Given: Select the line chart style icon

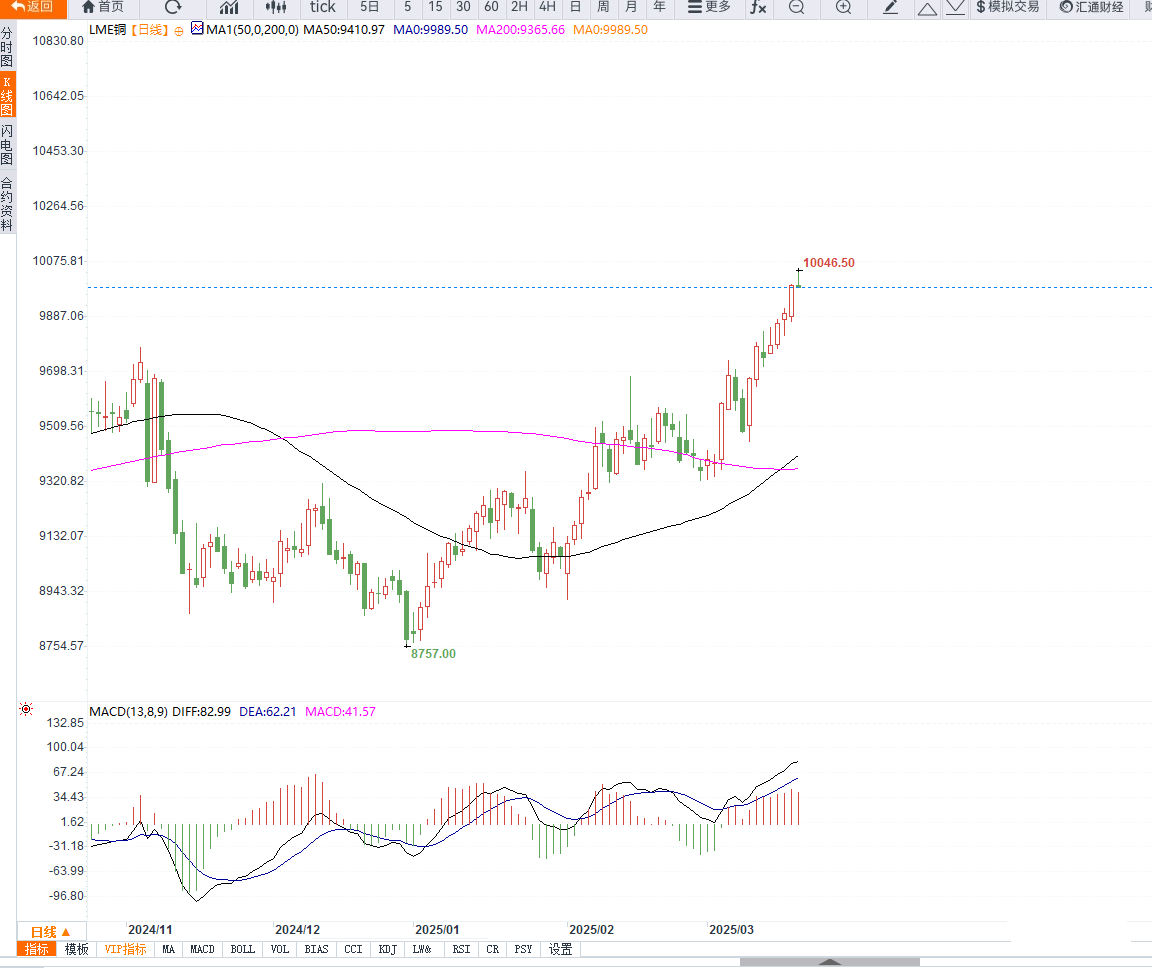Looking at the screenshot, I should pos(229,7).
